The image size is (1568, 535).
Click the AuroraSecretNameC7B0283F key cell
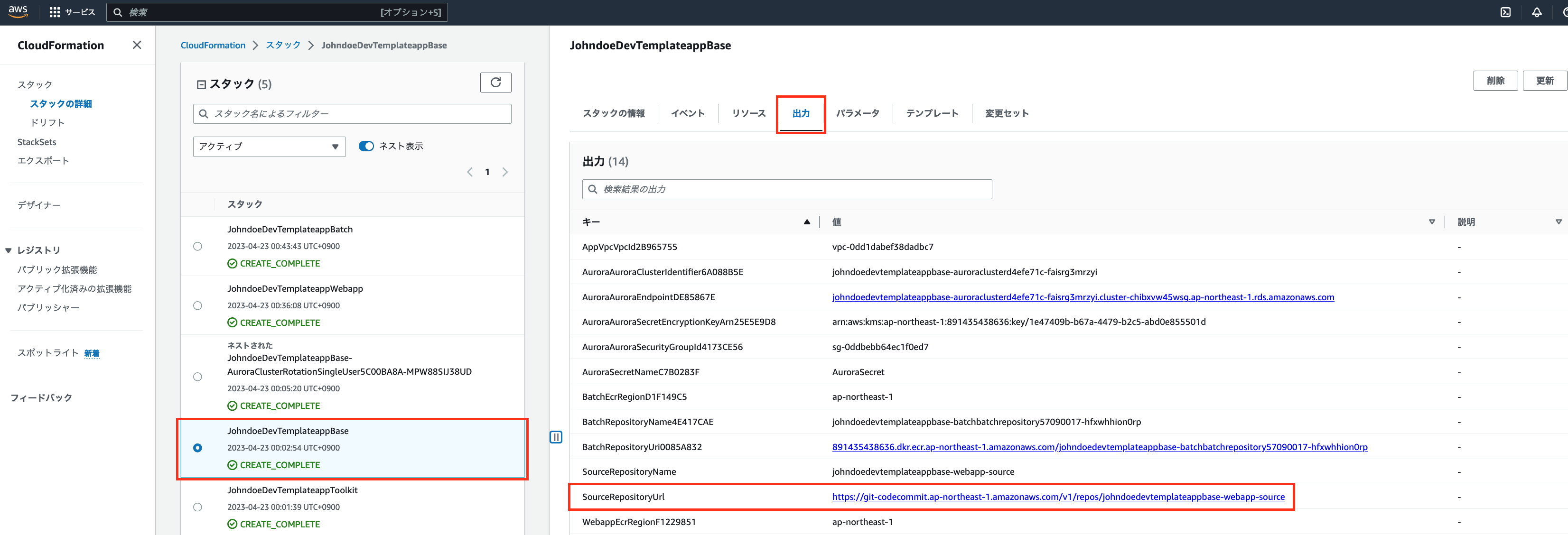tap(640, 372)
